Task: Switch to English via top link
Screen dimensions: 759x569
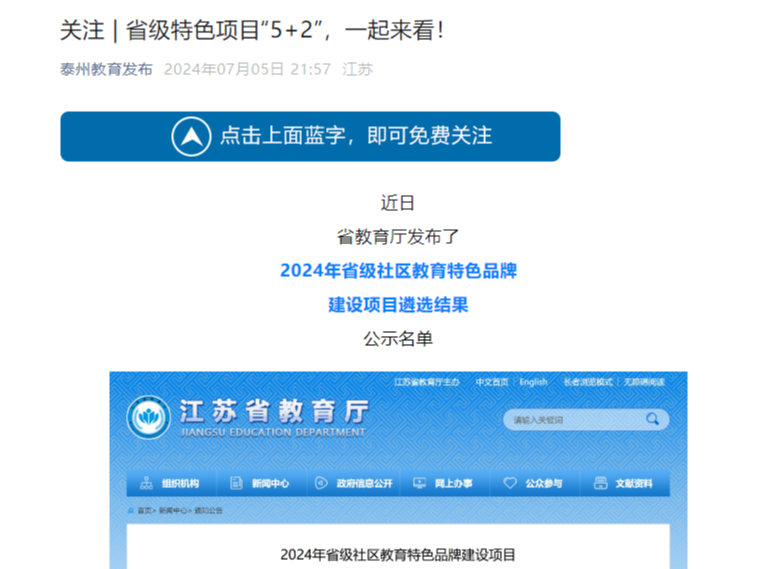Action: pyautogui.click(x=533, y=382)
